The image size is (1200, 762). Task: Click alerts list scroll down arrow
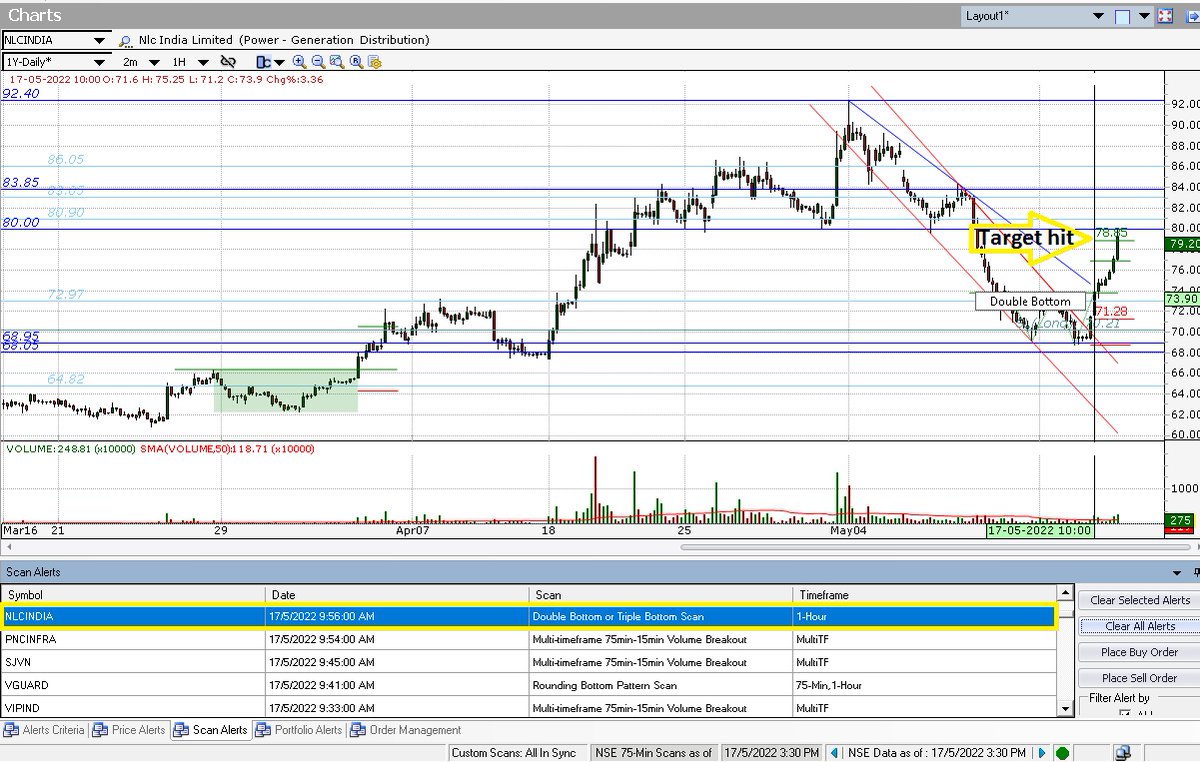click(1066, 708)
